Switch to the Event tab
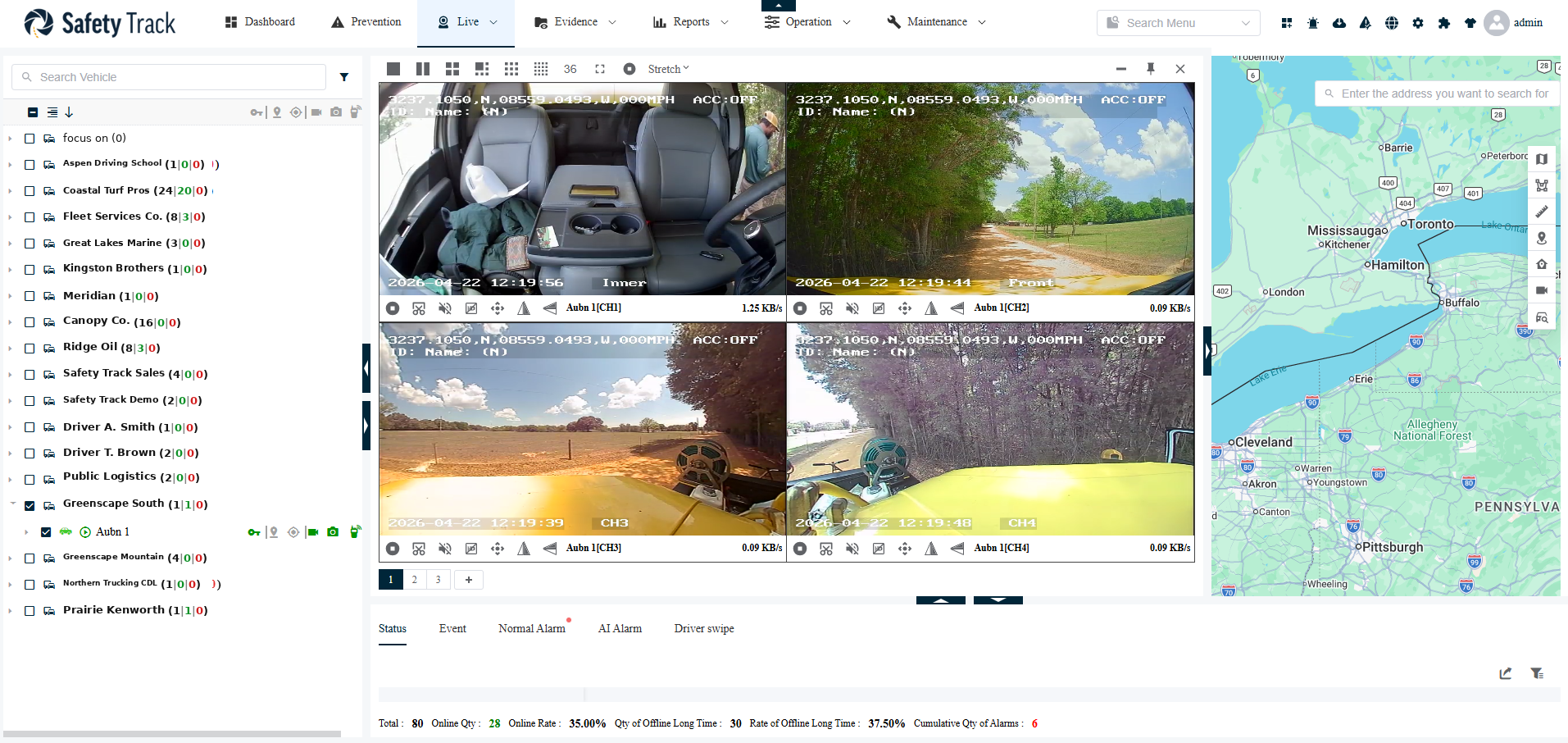 pos(452,629)
